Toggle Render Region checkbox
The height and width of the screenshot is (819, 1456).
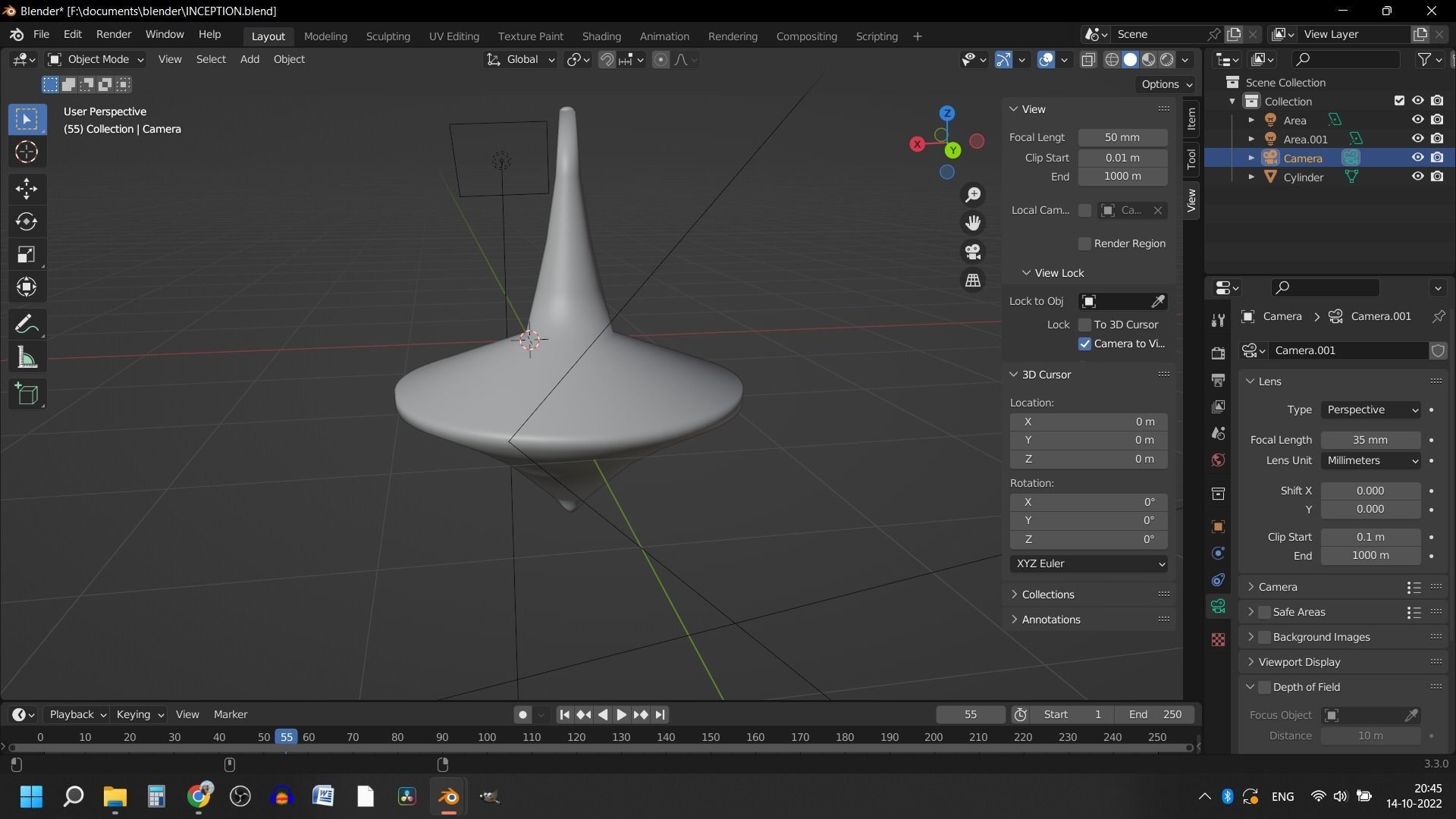click(1084, 243)
